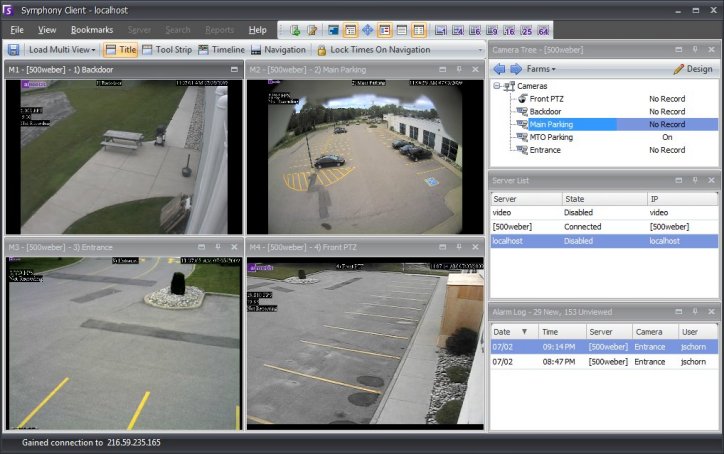
Task: Click the Camera Tree back arrow
Action: point(499,69)
